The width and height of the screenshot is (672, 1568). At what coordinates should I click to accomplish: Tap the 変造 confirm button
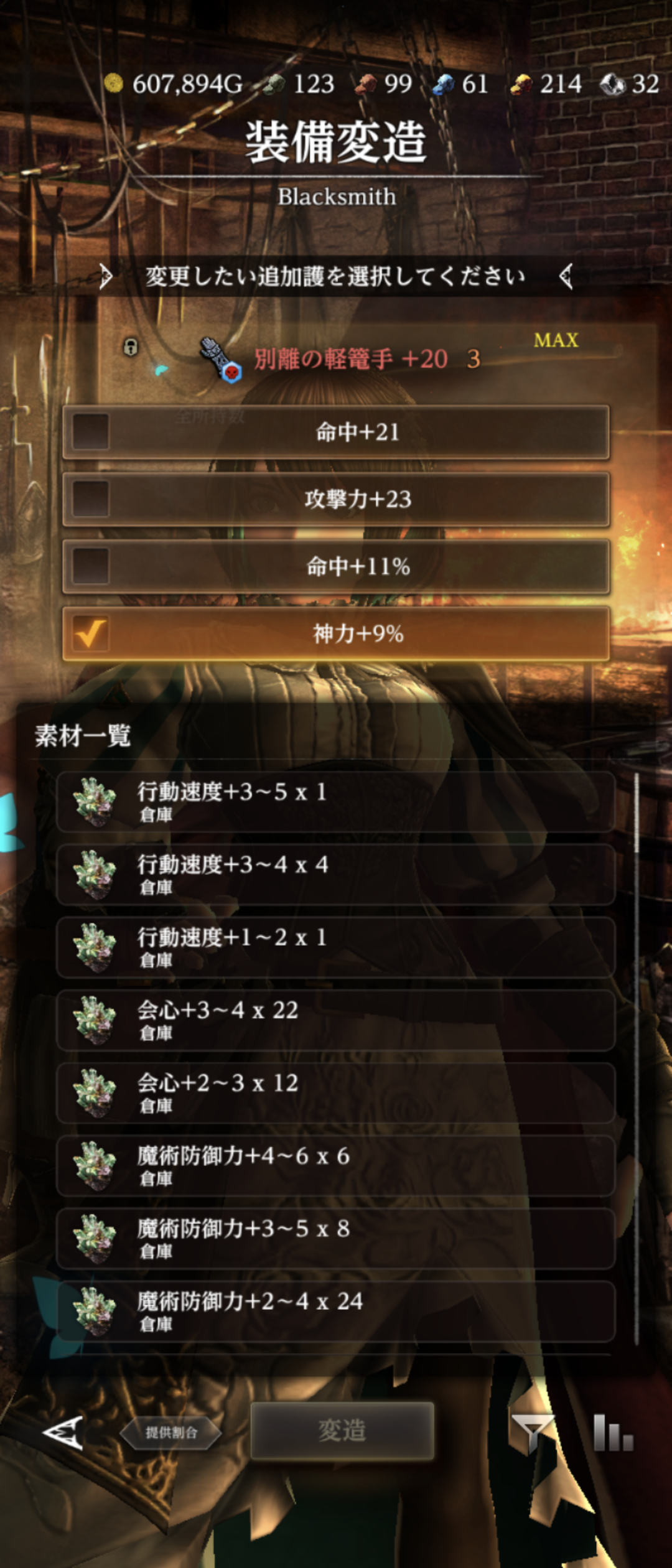coord(342,1430)
